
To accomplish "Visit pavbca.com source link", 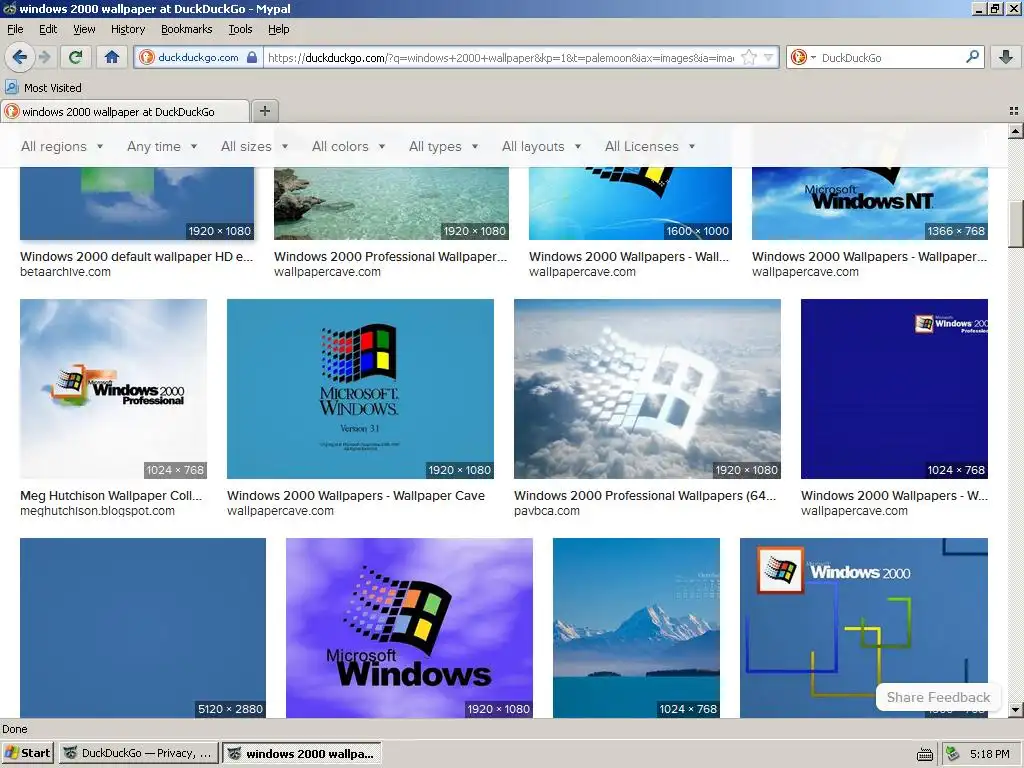I will (547, 511).
